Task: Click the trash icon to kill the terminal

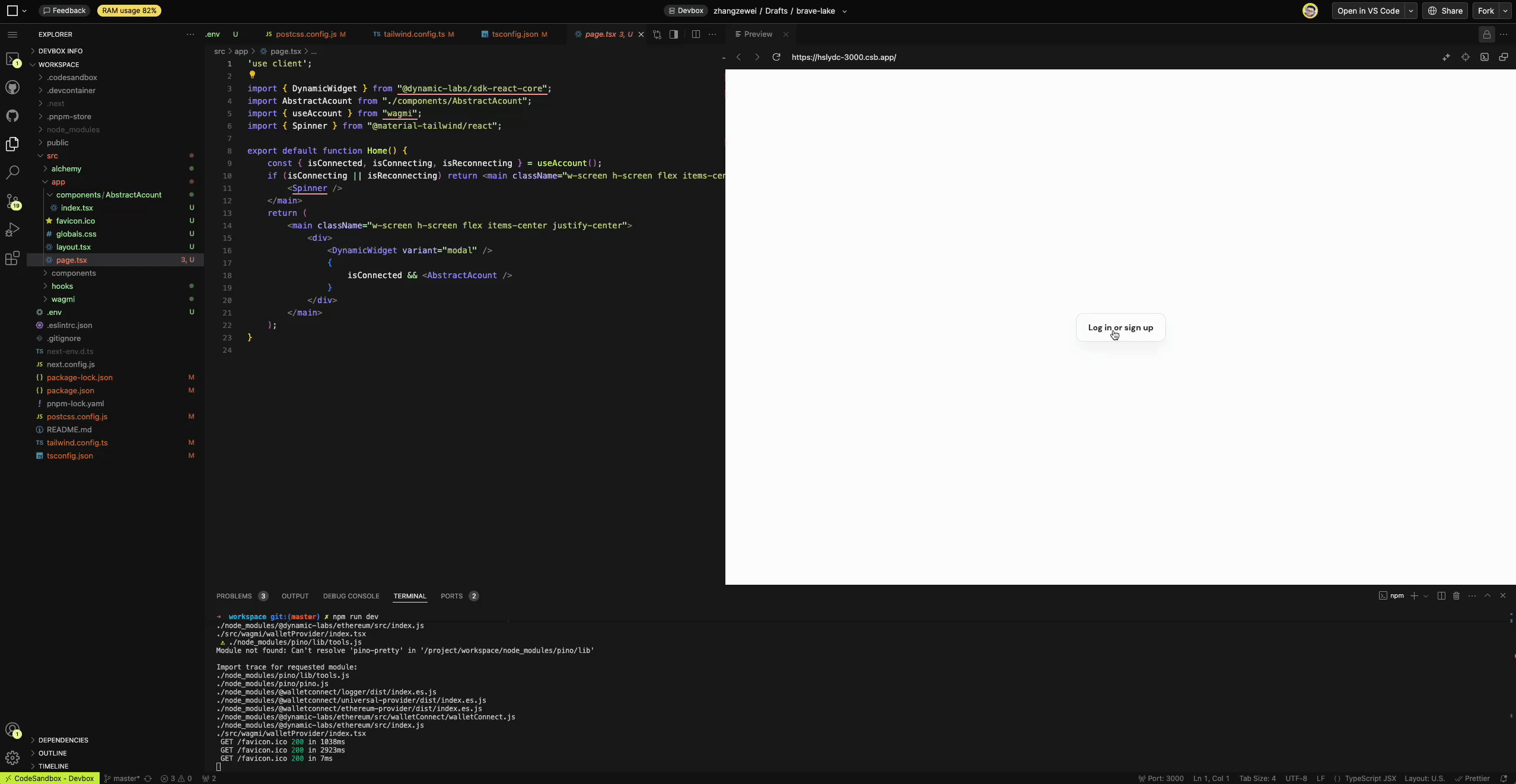Action: point(1456,596)
